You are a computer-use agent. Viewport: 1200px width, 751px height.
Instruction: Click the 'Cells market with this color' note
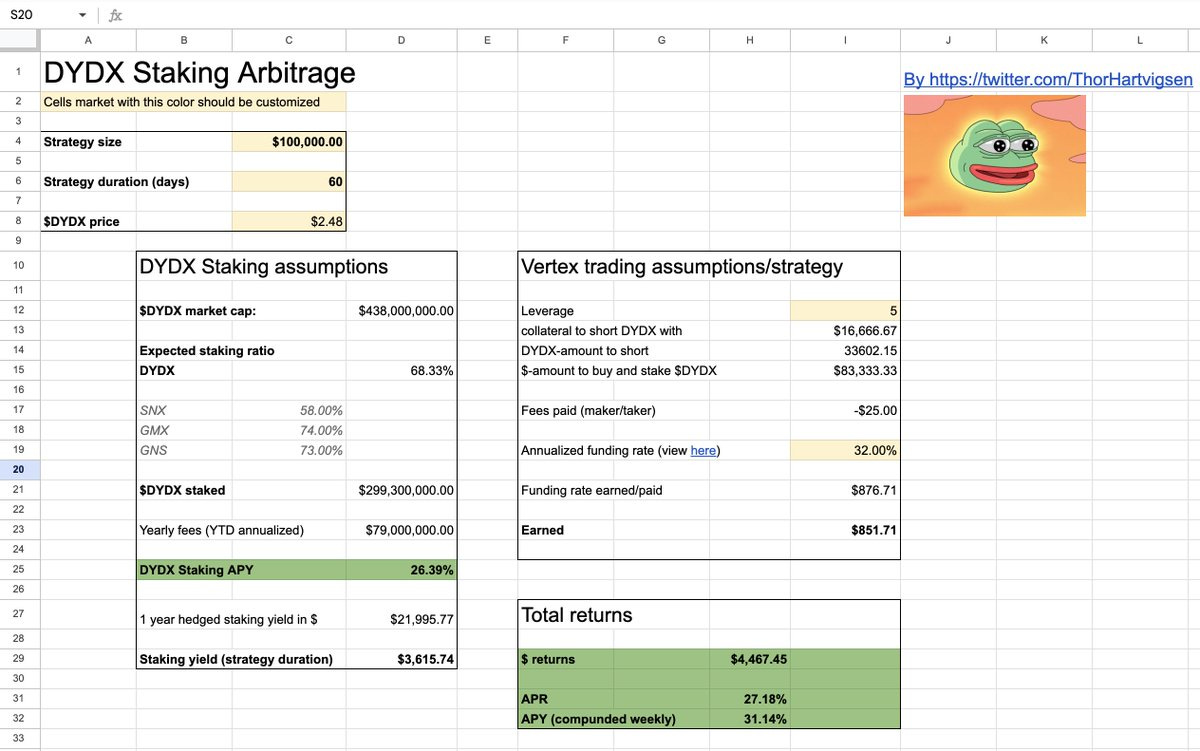tap(182, 102)
